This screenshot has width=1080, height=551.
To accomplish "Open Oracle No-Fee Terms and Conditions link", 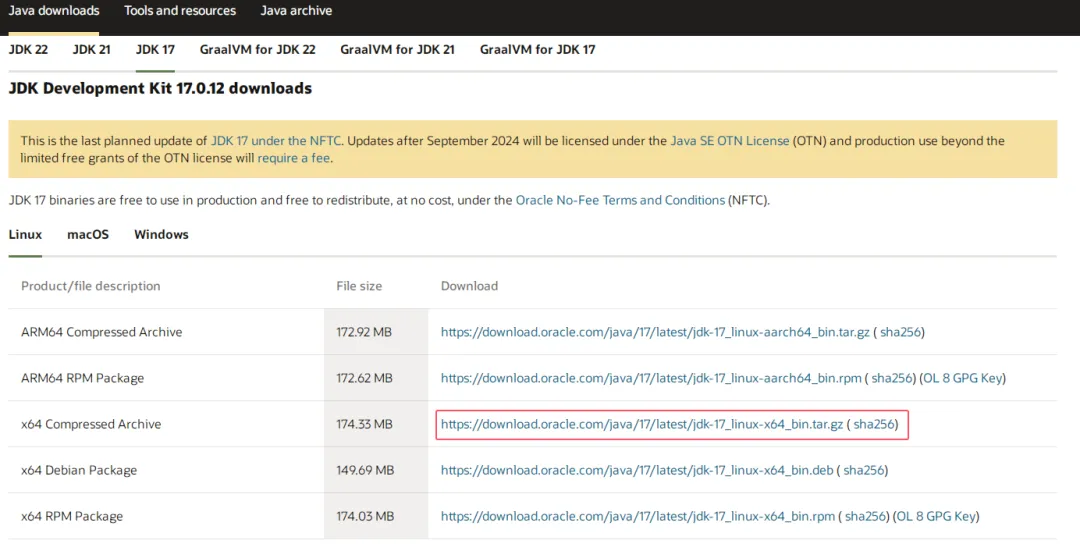I will pos(620,200).
